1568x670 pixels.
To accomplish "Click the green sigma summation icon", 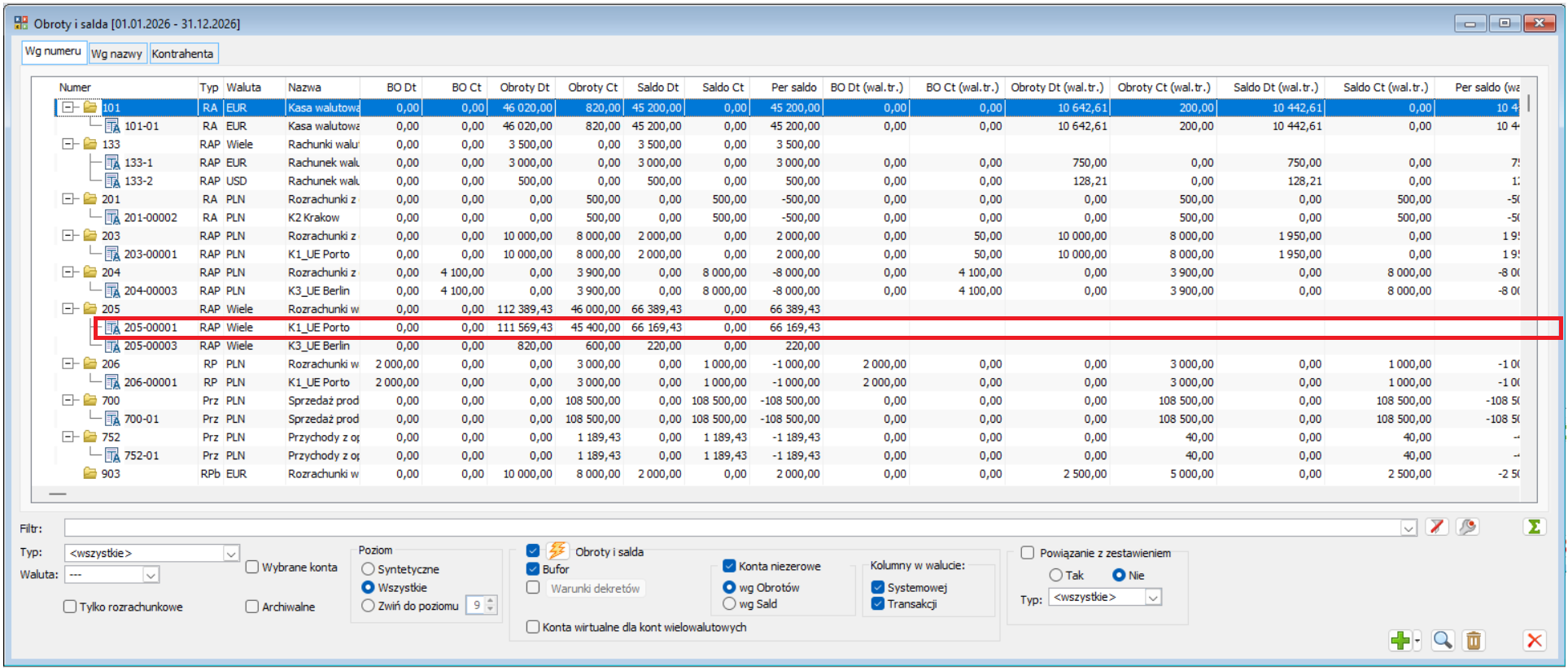I will (x=1534, y=527).
